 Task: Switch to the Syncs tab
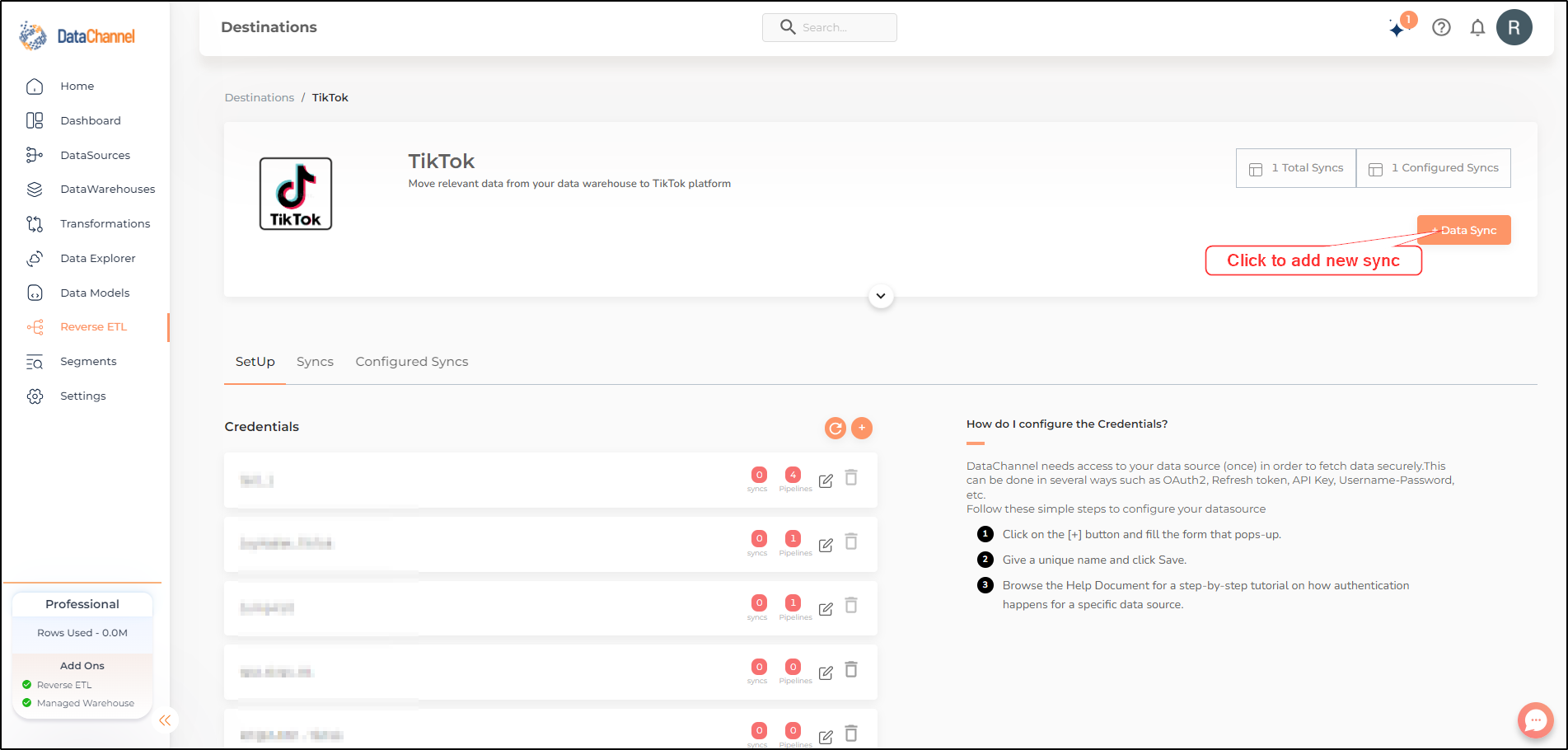coord(315,362)
